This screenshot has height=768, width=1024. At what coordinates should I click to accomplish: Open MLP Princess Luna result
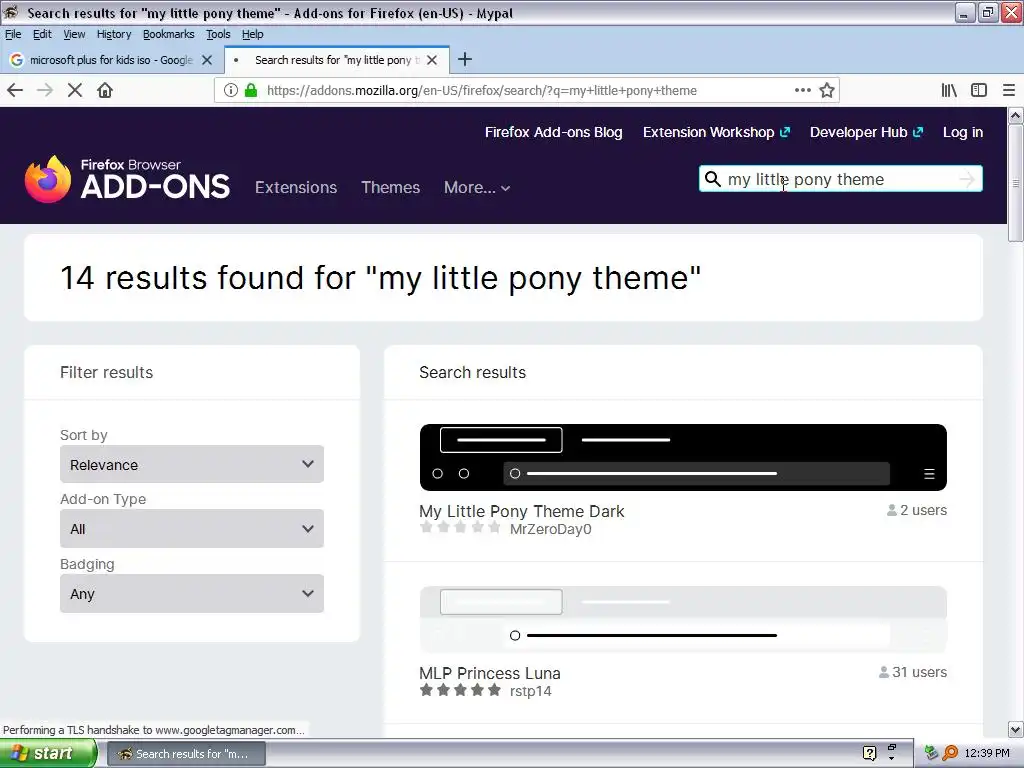click(x=490, y=673)
